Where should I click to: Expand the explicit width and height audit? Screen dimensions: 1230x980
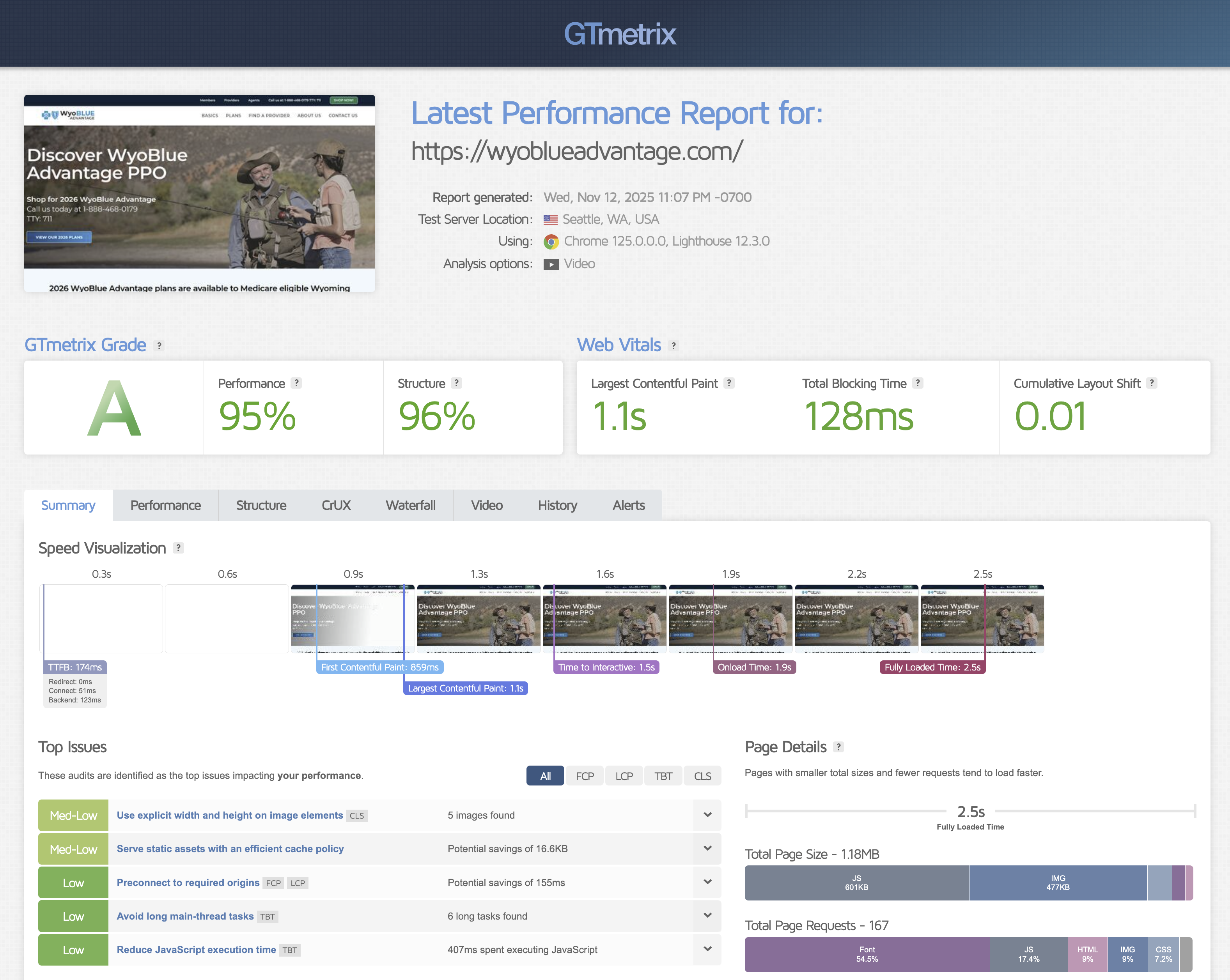point(707,815)
